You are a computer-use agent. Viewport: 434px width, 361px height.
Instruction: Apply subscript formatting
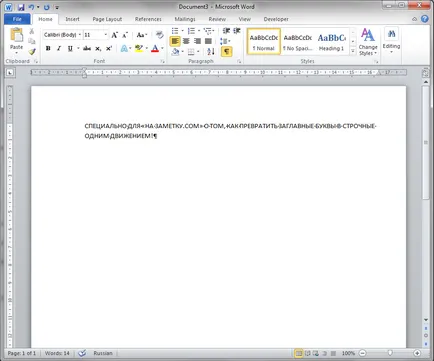98,49
